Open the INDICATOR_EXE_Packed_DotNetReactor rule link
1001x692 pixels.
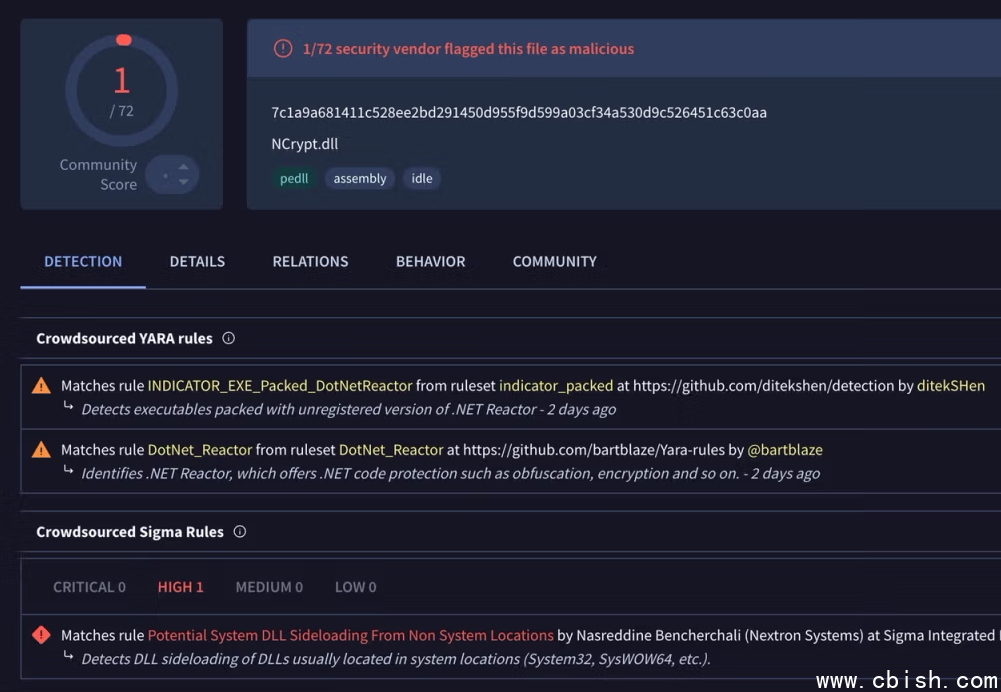point(280,386)
